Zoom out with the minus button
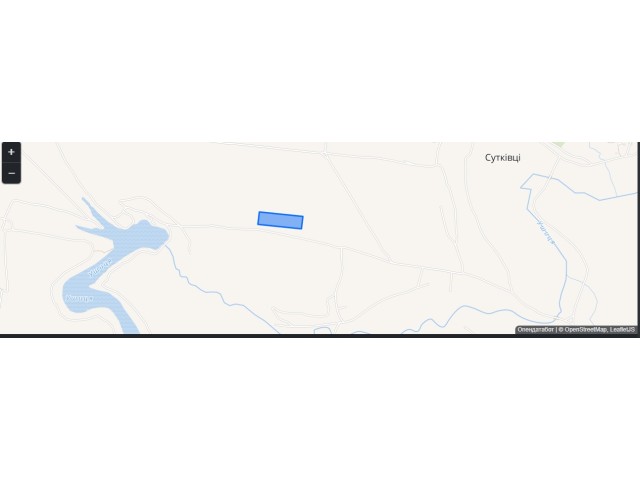Viewport: 640px width, 480px height. click(11, 173)
